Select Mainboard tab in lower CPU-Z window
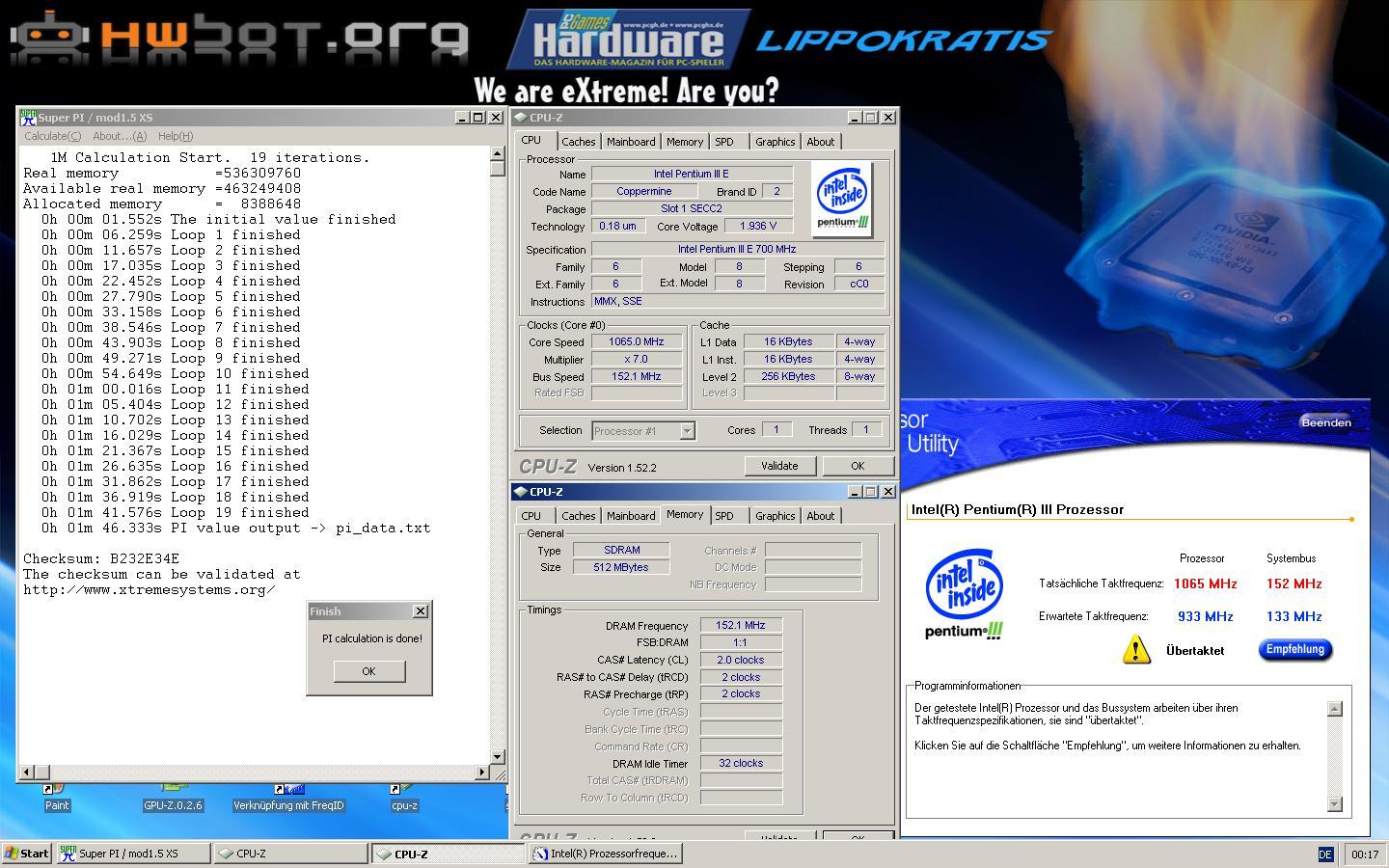This screenshot has width=1389, height=868. [631, 516]
